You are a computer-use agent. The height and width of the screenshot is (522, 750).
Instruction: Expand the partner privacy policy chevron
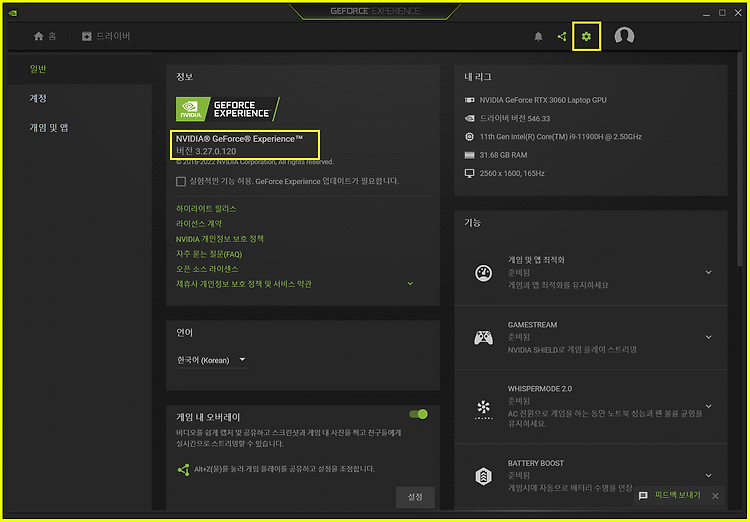[410, 284]
